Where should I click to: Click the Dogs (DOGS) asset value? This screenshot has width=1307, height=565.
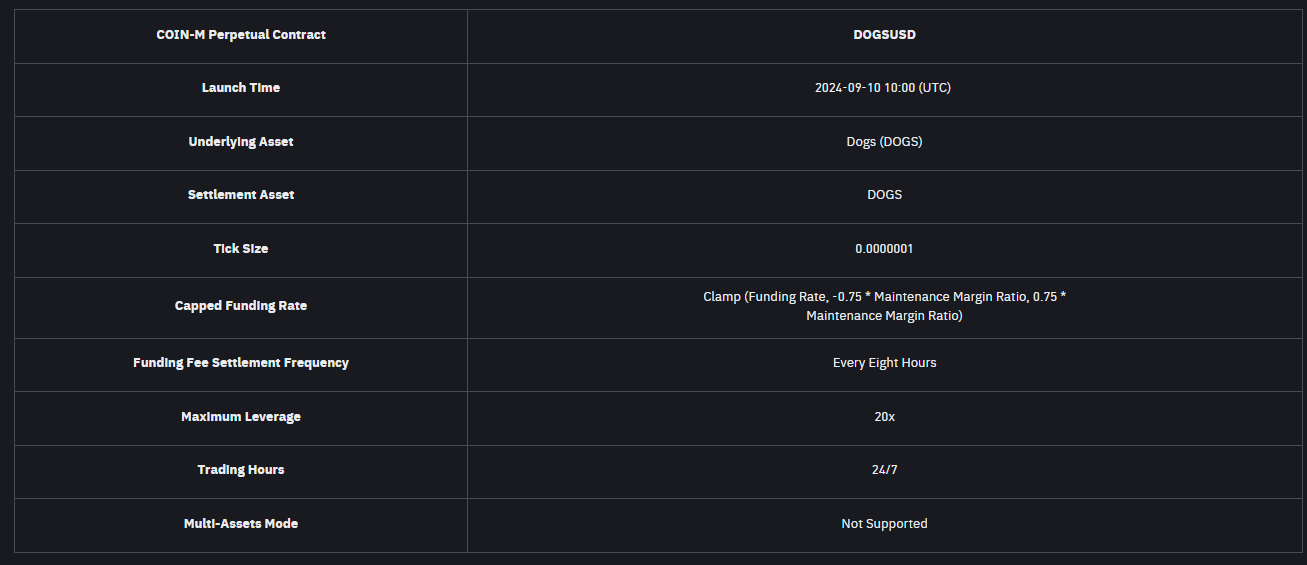point(884,142)
